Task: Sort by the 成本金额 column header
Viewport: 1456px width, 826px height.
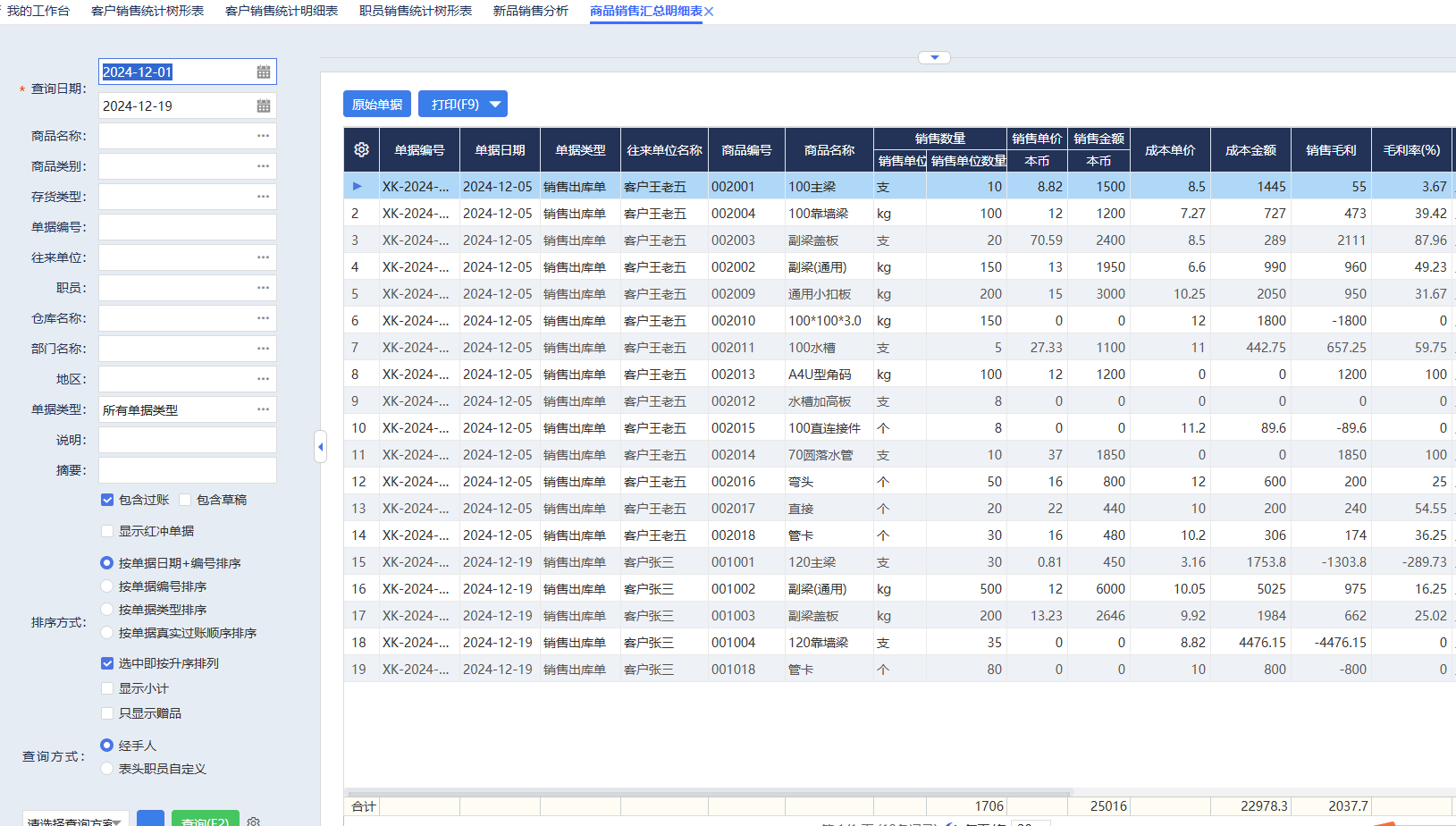Action: pos(1251,150)
